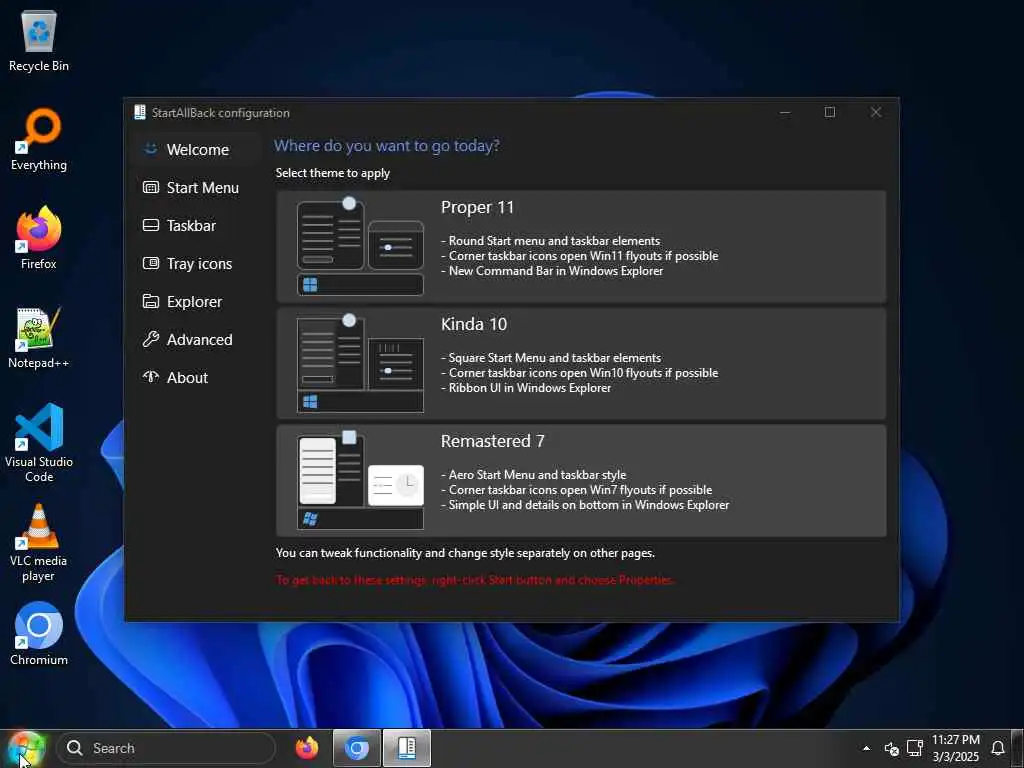
Task: Minimize the StartAllBack configuration window
Action: pyautogui.click(x=785, y=112)
